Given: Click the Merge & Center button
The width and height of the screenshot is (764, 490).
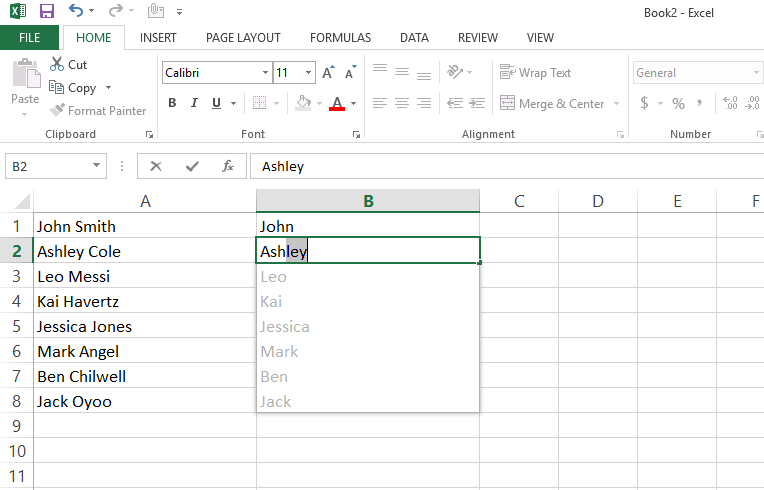Looking at the screenshot, I should coord(553,104).
